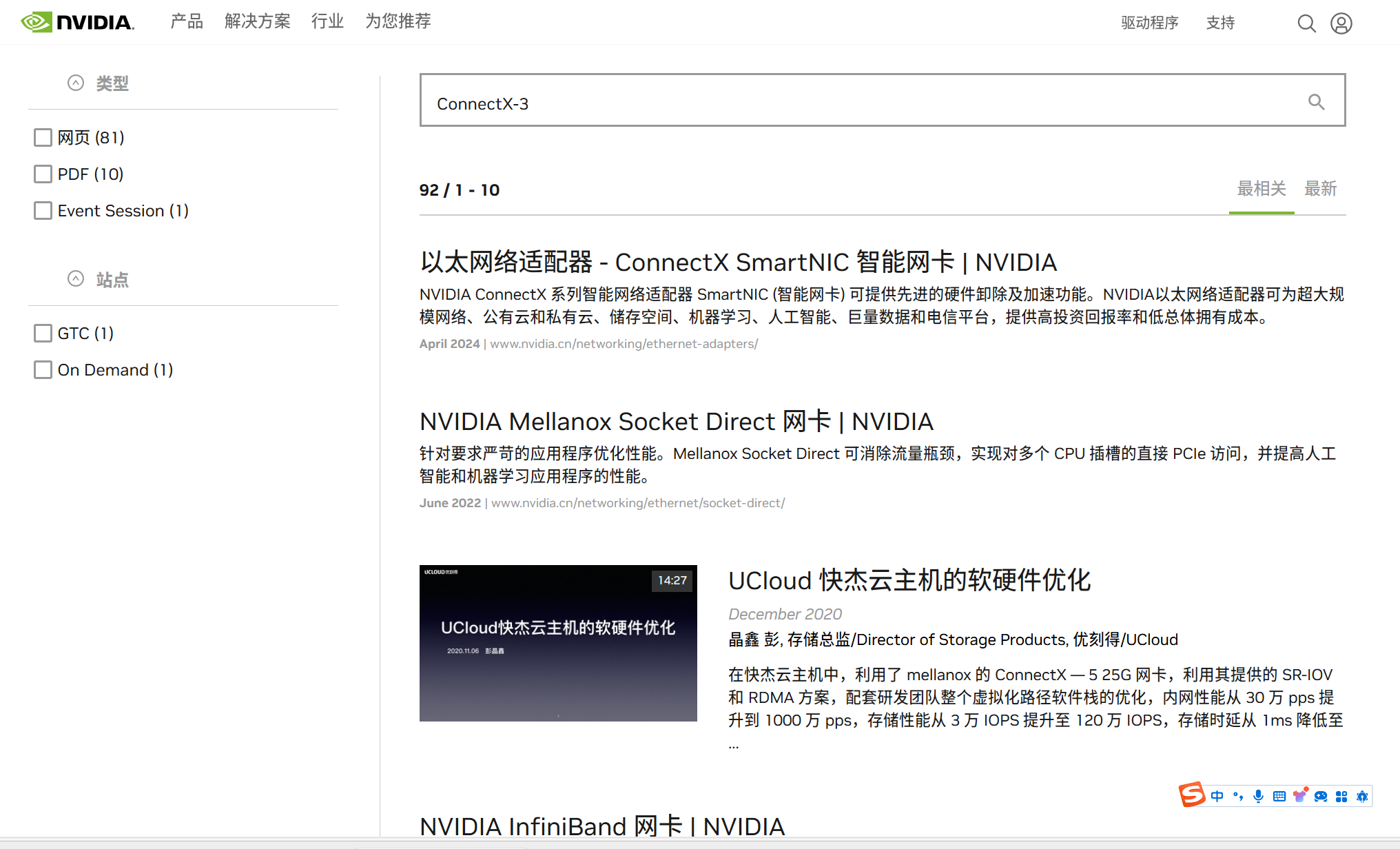Open the user account icon
The image size is (1400, 849).
coord(1341,23)
